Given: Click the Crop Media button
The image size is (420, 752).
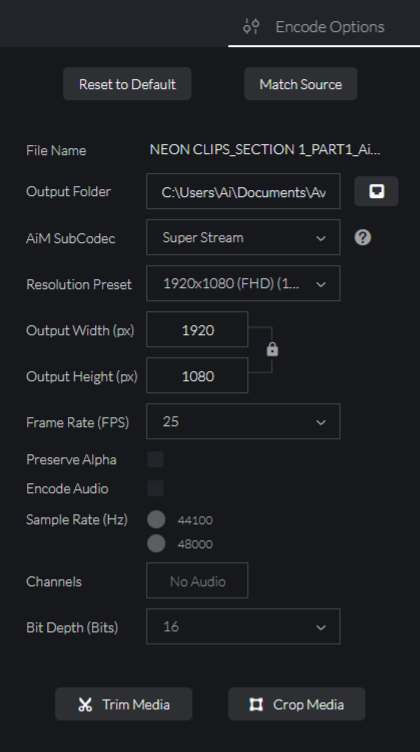Looking at the screenshot, I should (297, 704).
